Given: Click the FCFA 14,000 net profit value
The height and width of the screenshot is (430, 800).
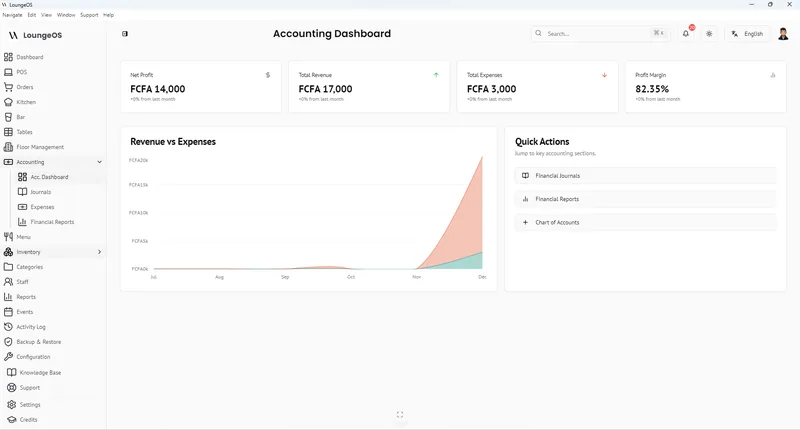Looking at the screenshot, I should pos(158,89).
